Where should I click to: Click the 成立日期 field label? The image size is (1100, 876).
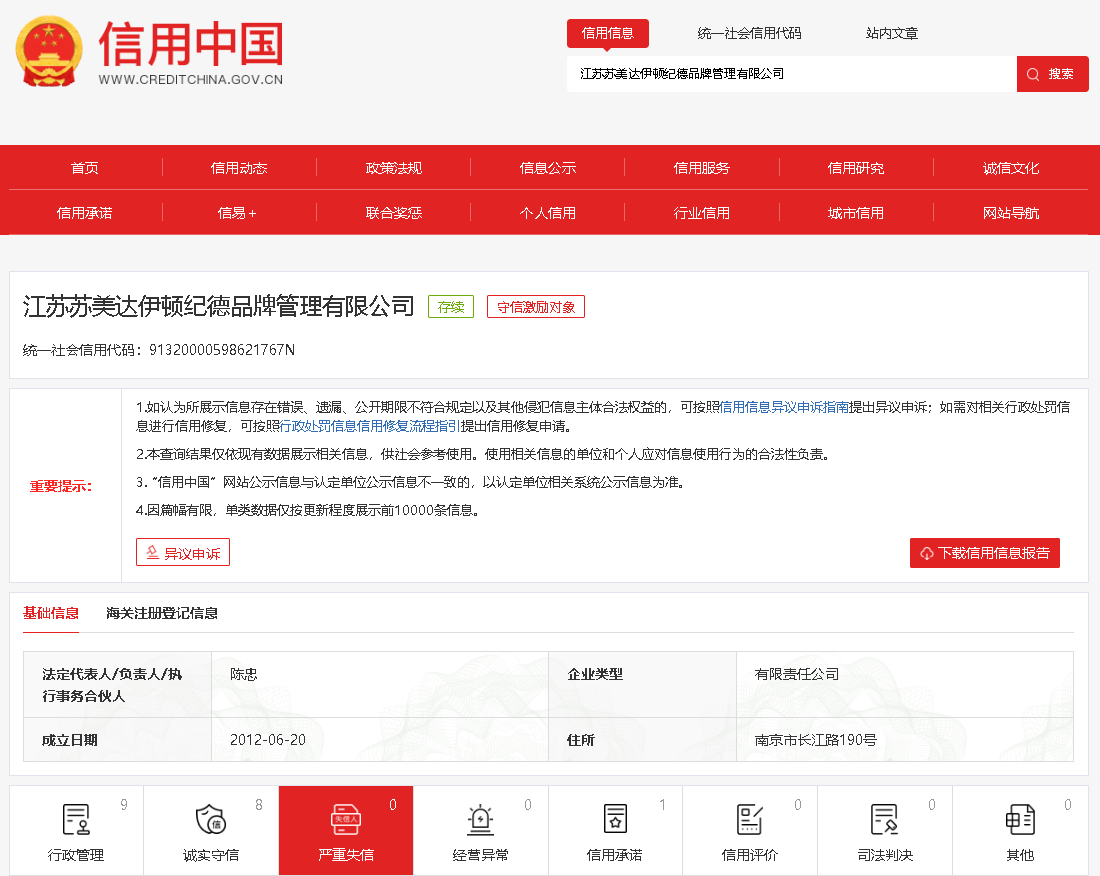point(69,740)
